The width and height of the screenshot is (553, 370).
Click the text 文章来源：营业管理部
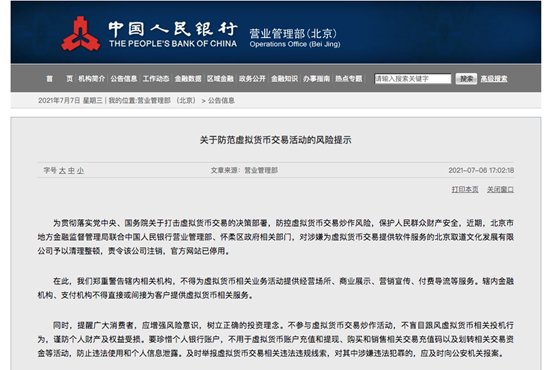coord(244,170)
